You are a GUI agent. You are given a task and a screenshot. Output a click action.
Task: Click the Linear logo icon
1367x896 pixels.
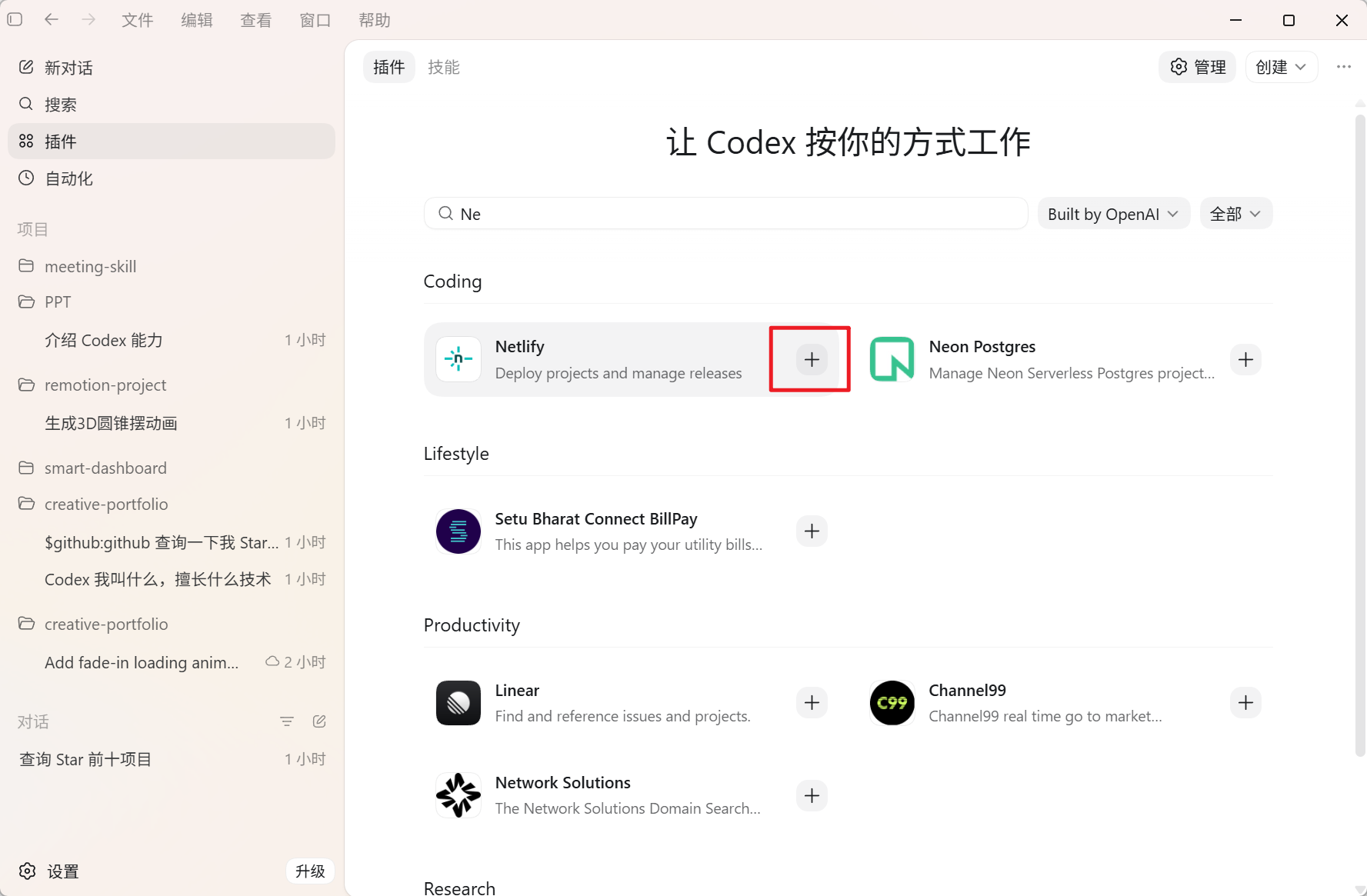tap(458, 703)
